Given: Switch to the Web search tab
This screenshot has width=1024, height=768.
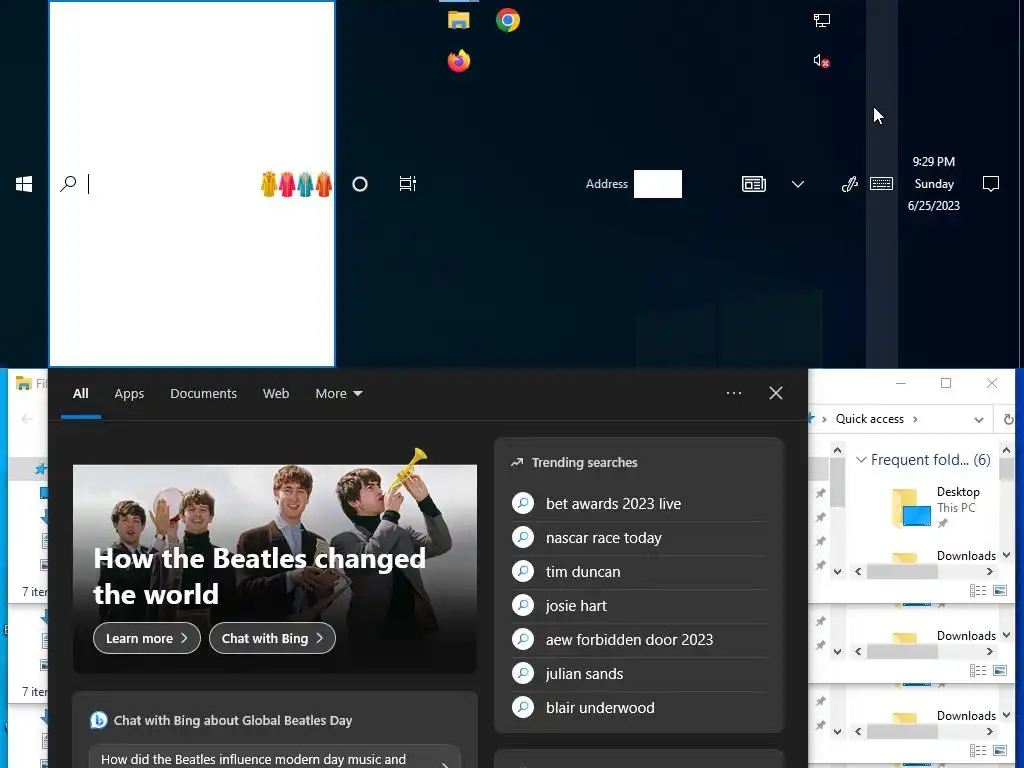Looking at the screenshot, I should tap(276, 393).
